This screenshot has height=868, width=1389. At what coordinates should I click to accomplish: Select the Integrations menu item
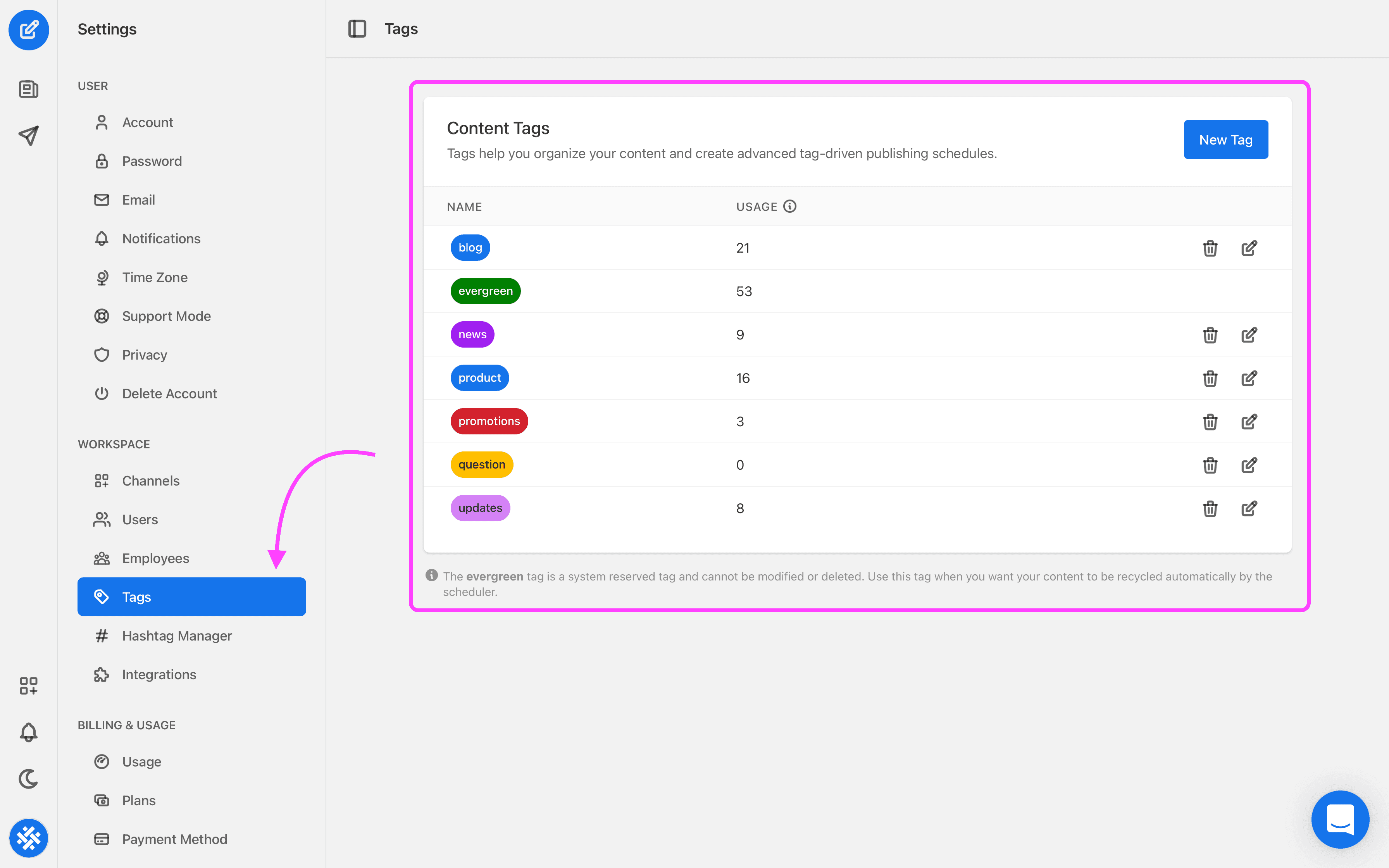pyautogui.click(x=159, y=675)
